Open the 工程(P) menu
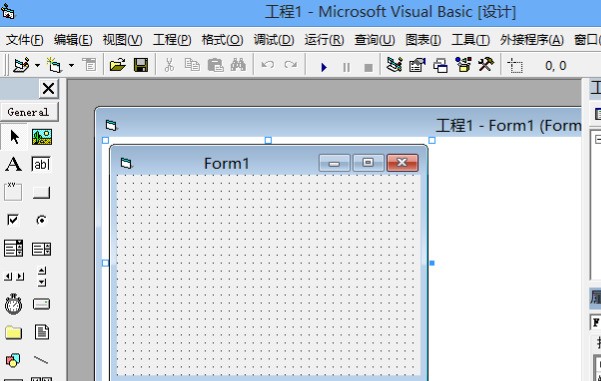601x381 pixels. pyautogui.click(x=172, y=40)
